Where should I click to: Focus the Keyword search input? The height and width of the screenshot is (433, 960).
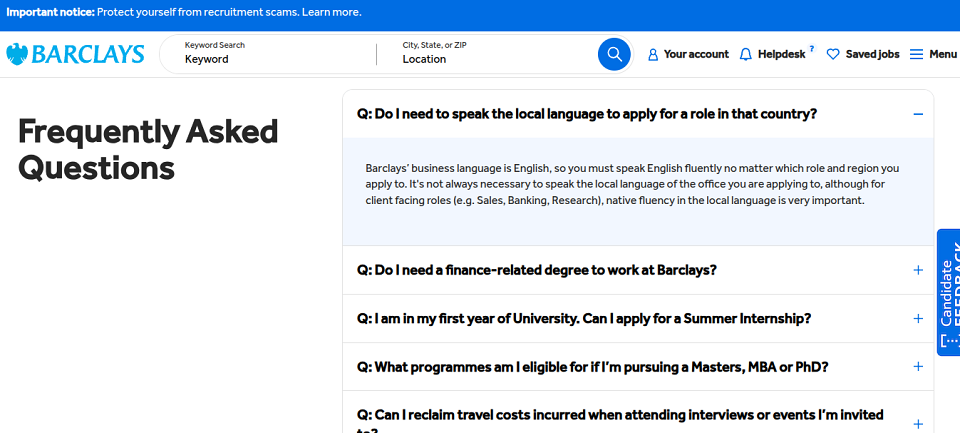click(x=276, y=59)
